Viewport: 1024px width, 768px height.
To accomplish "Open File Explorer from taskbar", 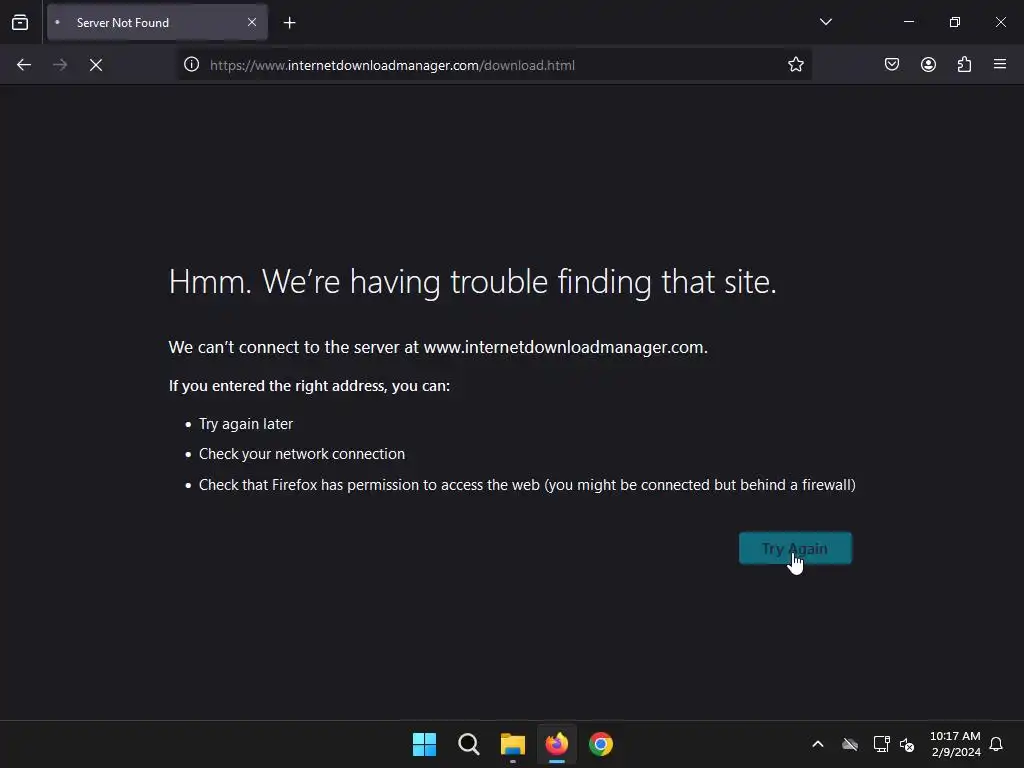I will point(513,744).
